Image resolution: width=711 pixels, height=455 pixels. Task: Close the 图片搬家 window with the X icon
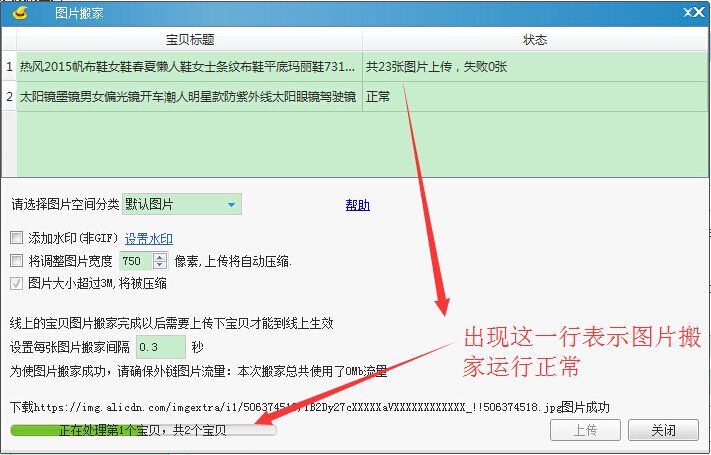(x=690, y=13)
